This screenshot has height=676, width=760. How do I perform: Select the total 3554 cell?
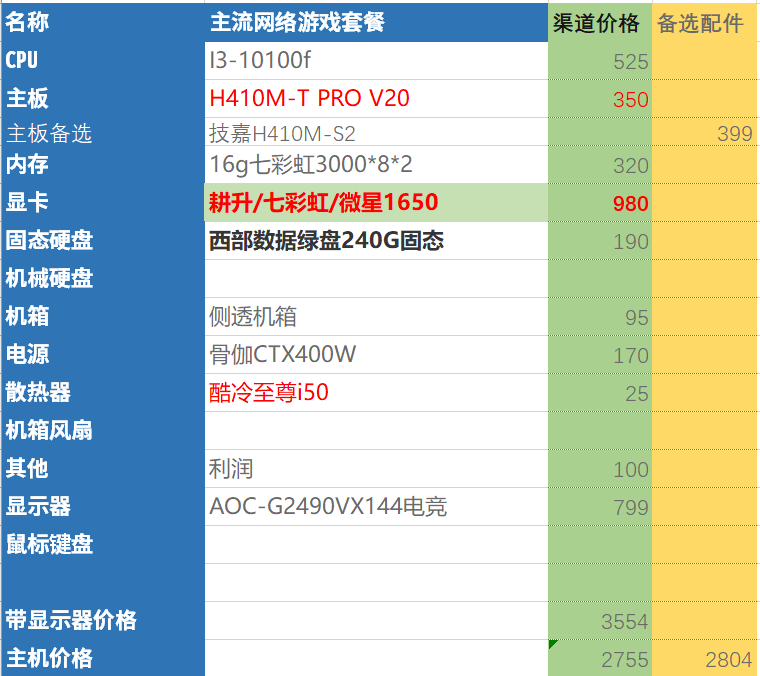click(x=600, y=620)
